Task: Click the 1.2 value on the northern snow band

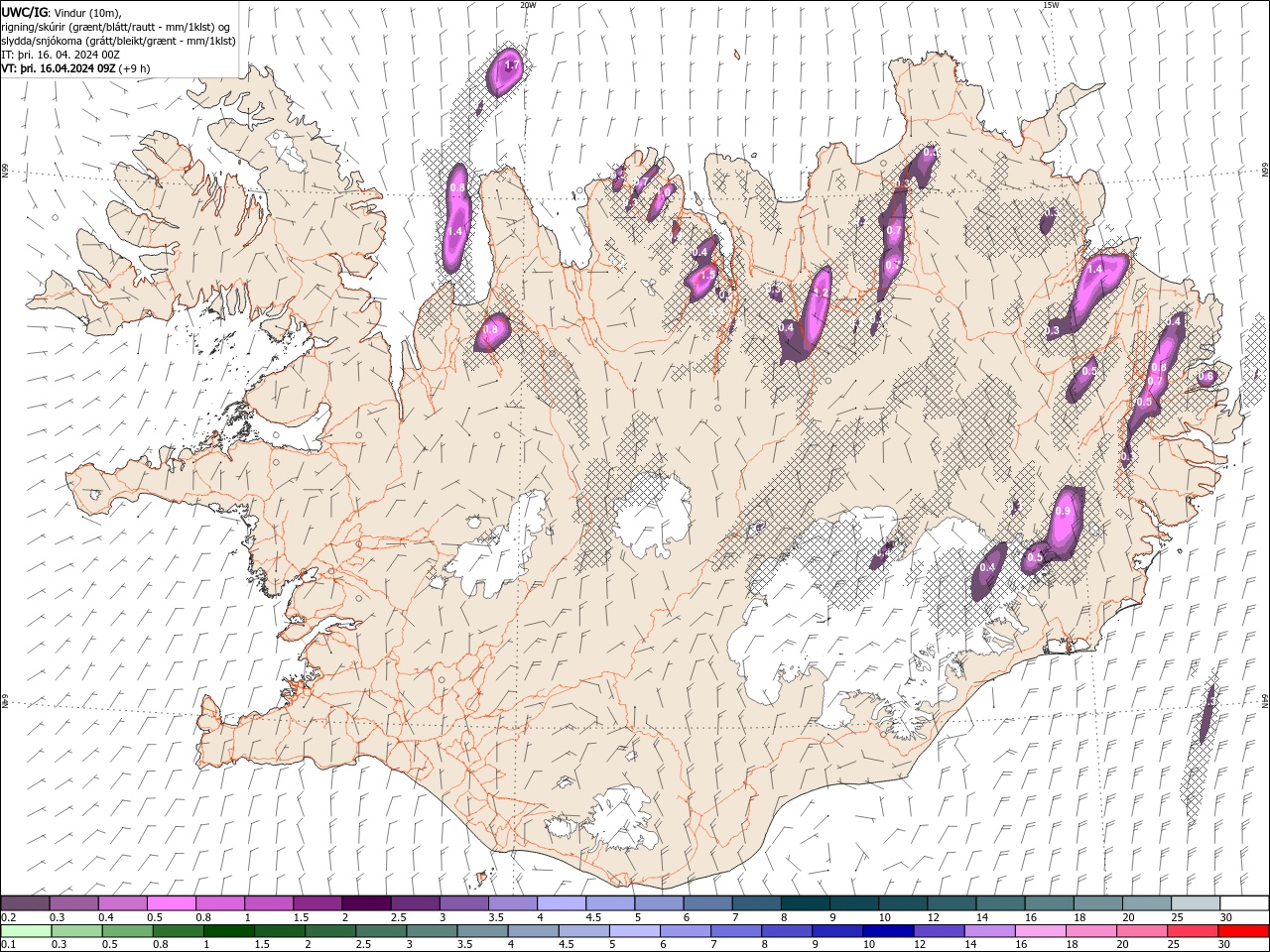Action: tap(820, 293)
